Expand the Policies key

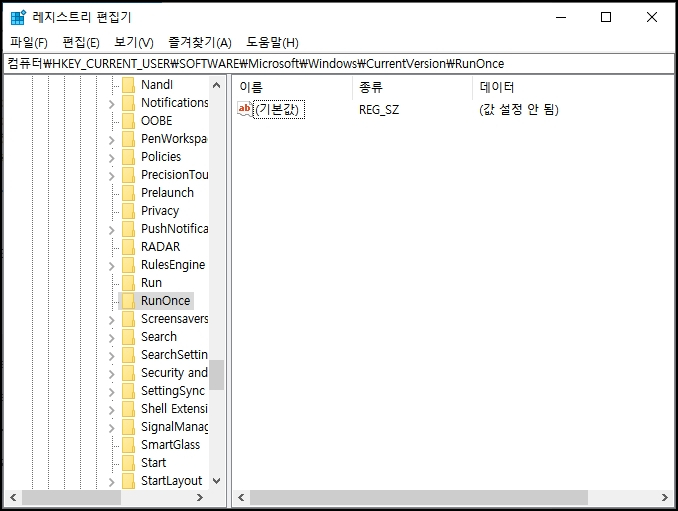[112, 158]
